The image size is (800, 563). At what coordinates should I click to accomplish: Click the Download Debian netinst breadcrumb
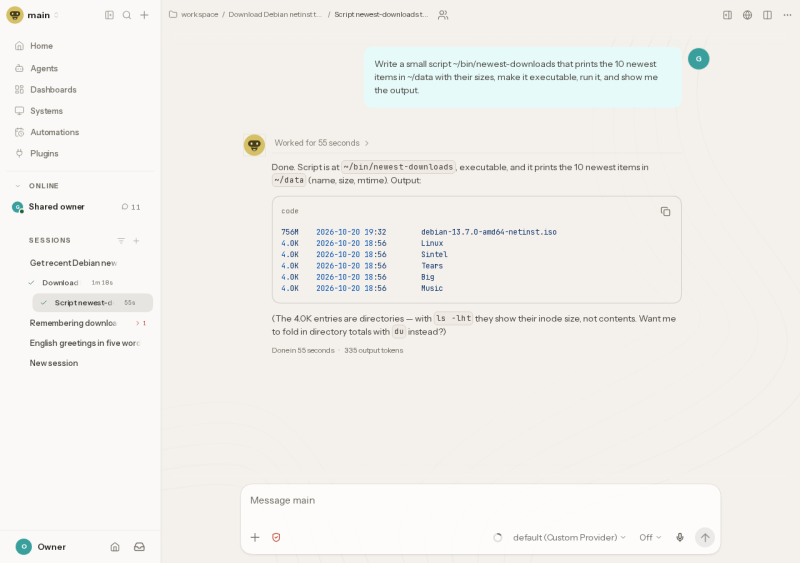point(275,15)
